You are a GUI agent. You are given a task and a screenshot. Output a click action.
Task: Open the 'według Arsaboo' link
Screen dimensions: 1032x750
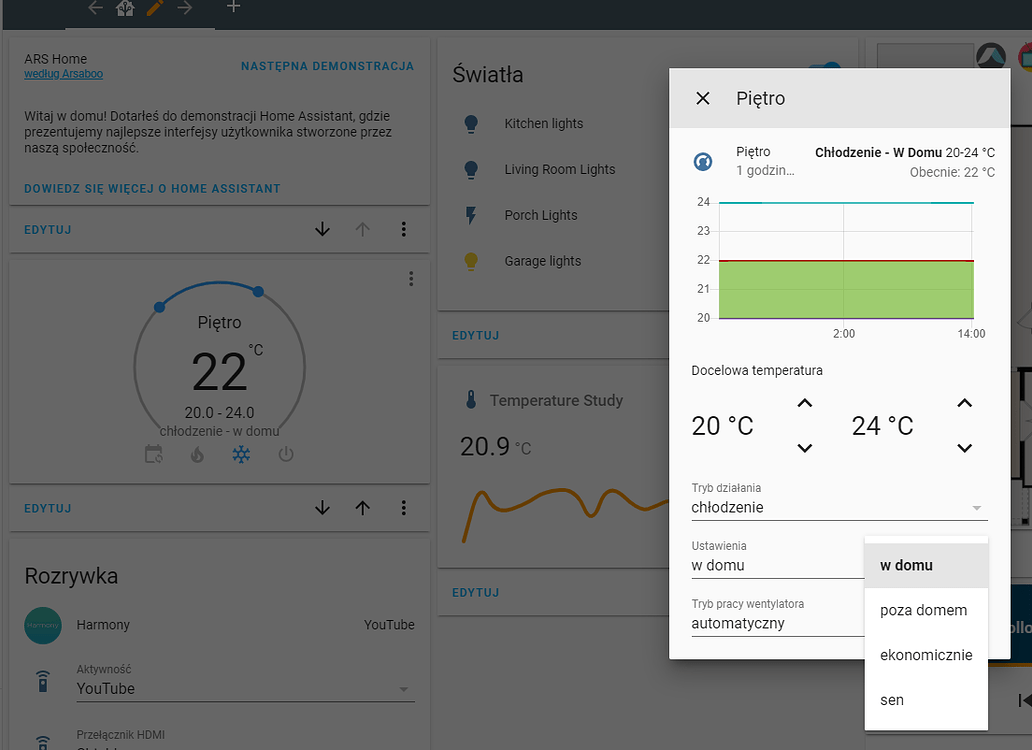(63, 74)
